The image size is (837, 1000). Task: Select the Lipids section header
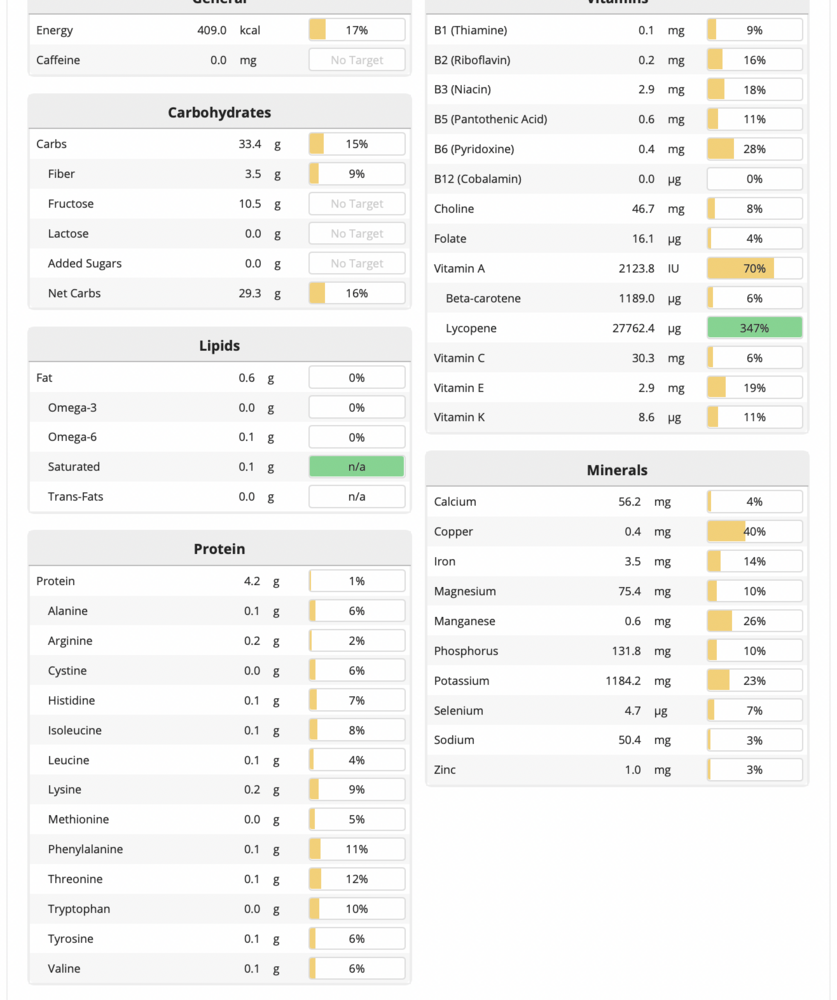coord(219,346)
